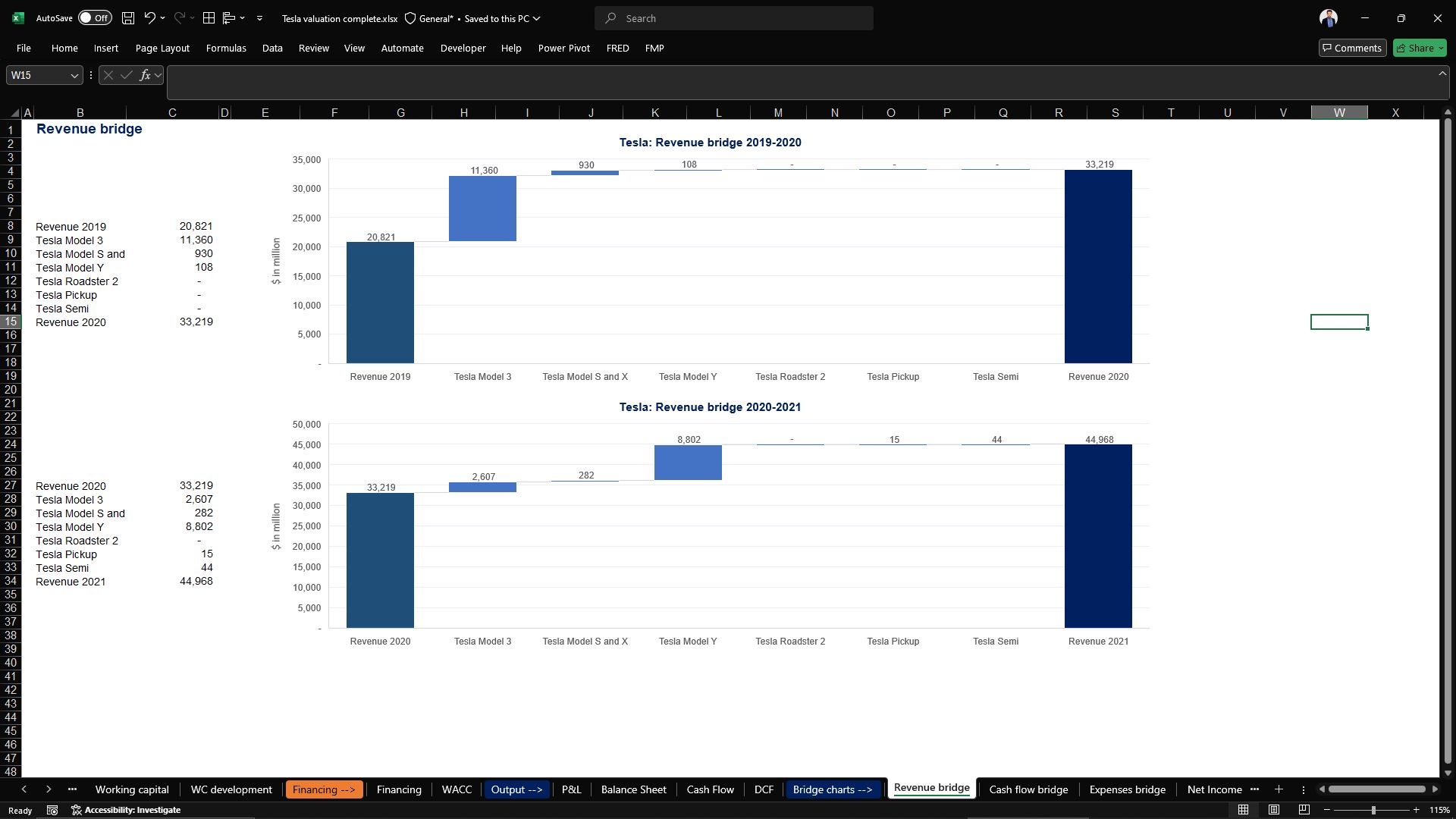
Task: Open the Formulas ribbon tab
Action: coord(226,48)
